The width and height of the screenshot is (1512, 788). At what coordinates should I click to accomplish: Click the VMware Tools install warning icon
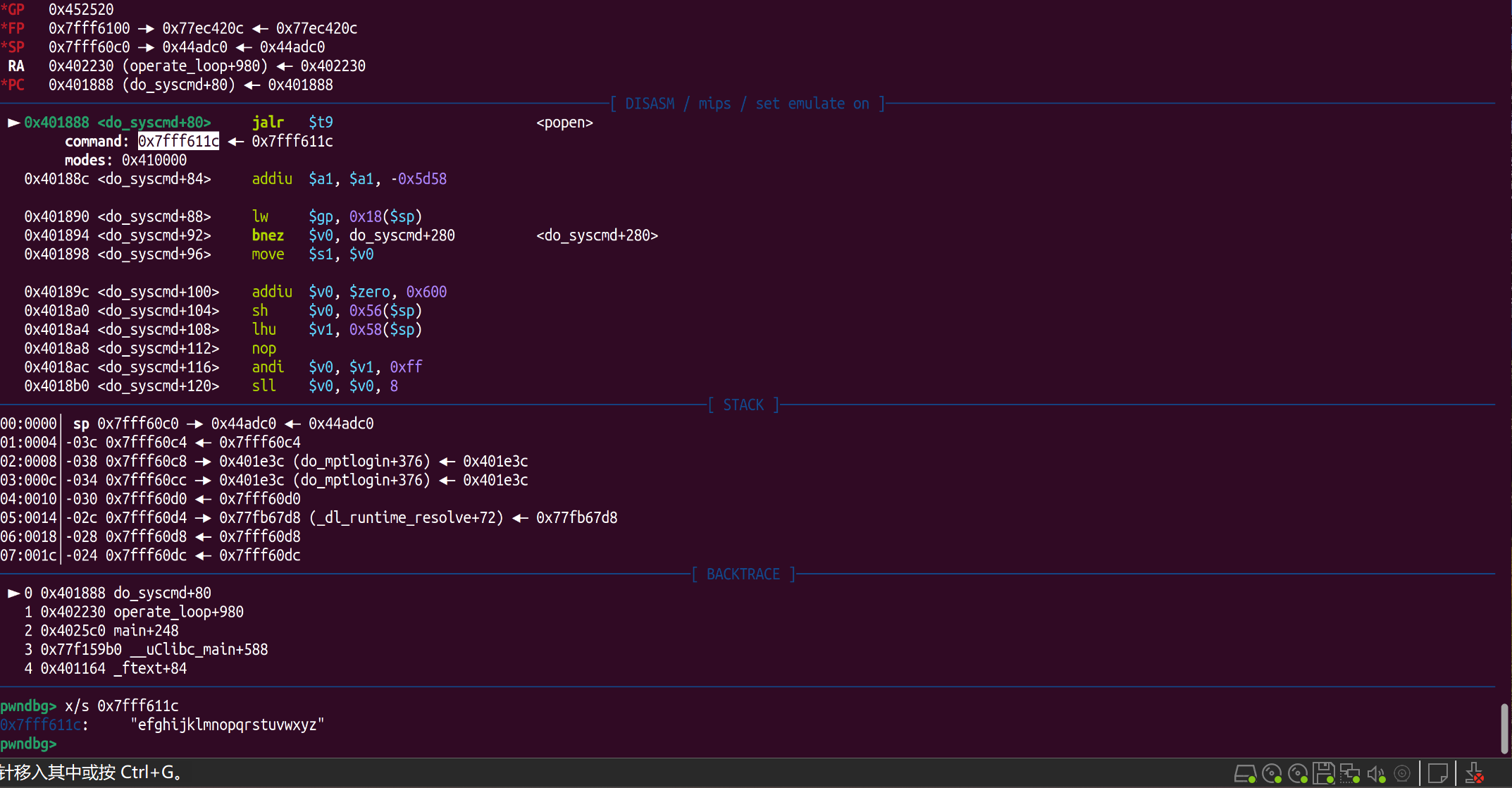(1474, 774)
